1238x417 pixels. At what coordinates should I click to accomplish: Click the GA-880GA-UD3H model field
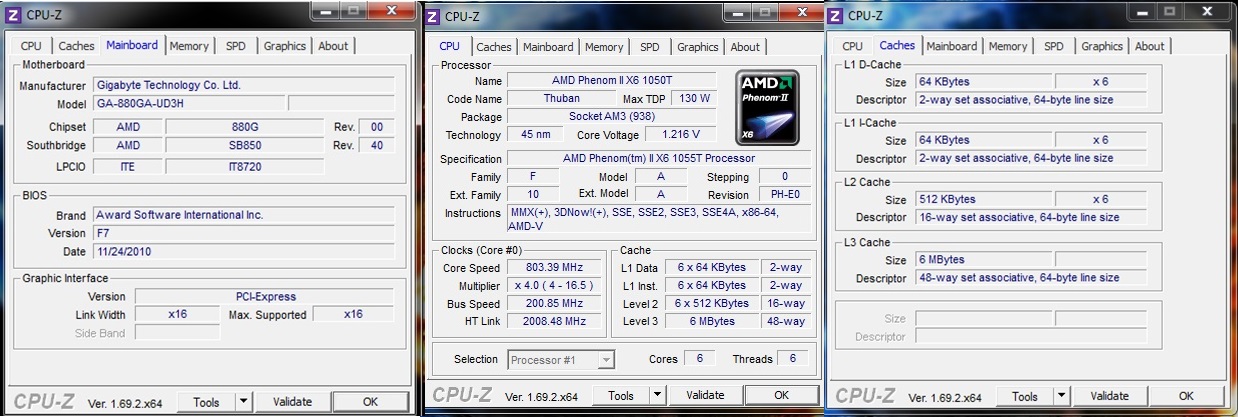click(187, 104)
